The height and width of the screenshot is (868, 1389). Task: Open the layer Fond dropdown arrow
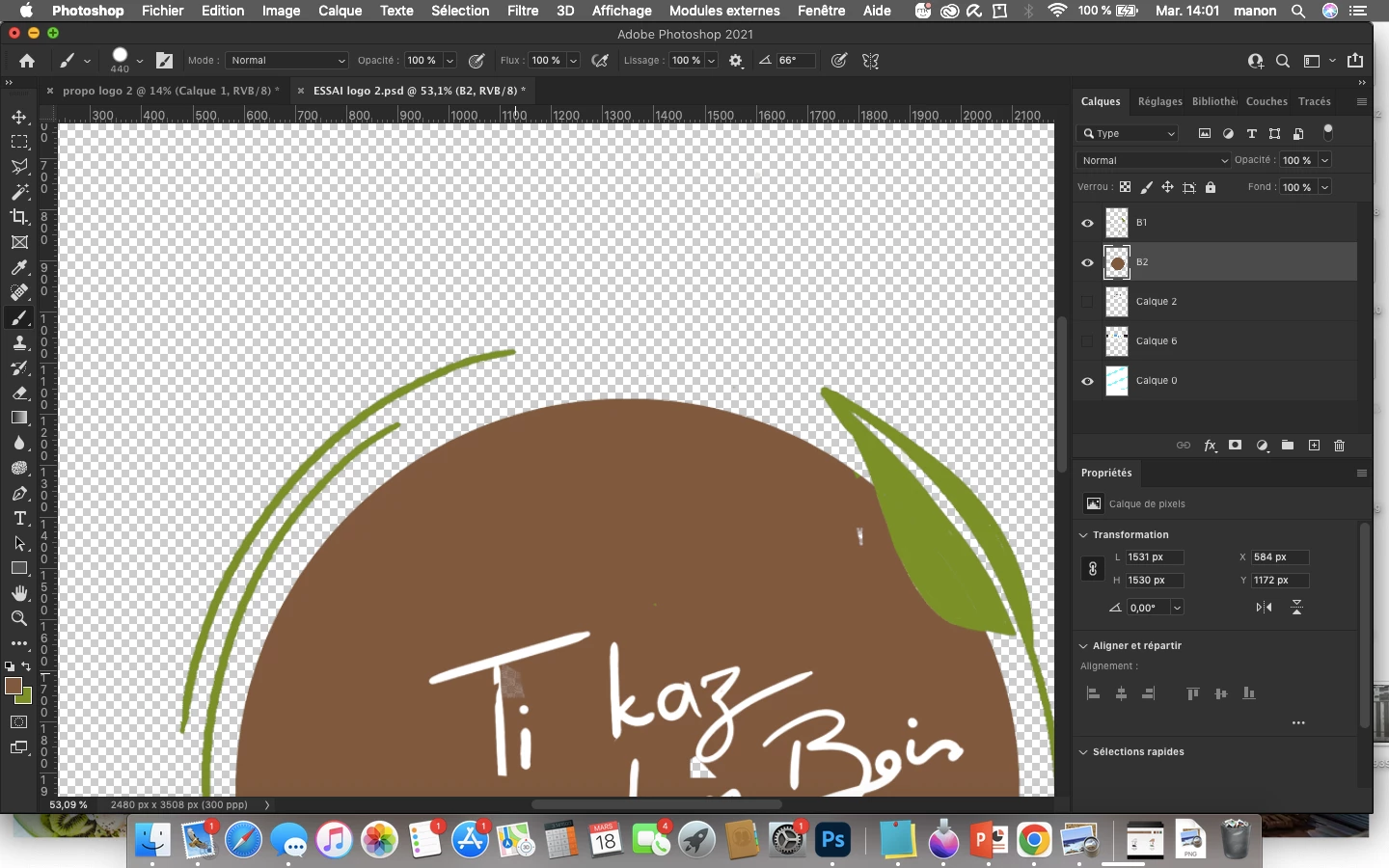1325,187
